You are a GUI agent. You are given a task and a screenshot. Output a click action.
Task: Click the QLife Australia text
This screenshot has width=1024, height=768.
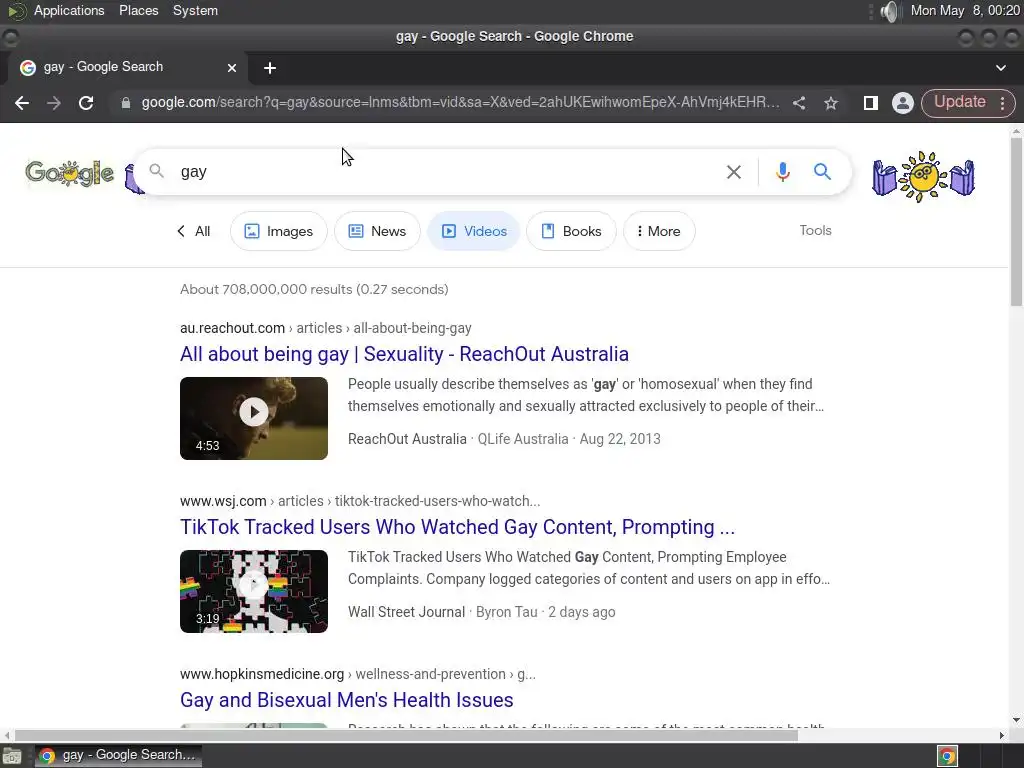[x=523, y=439]
